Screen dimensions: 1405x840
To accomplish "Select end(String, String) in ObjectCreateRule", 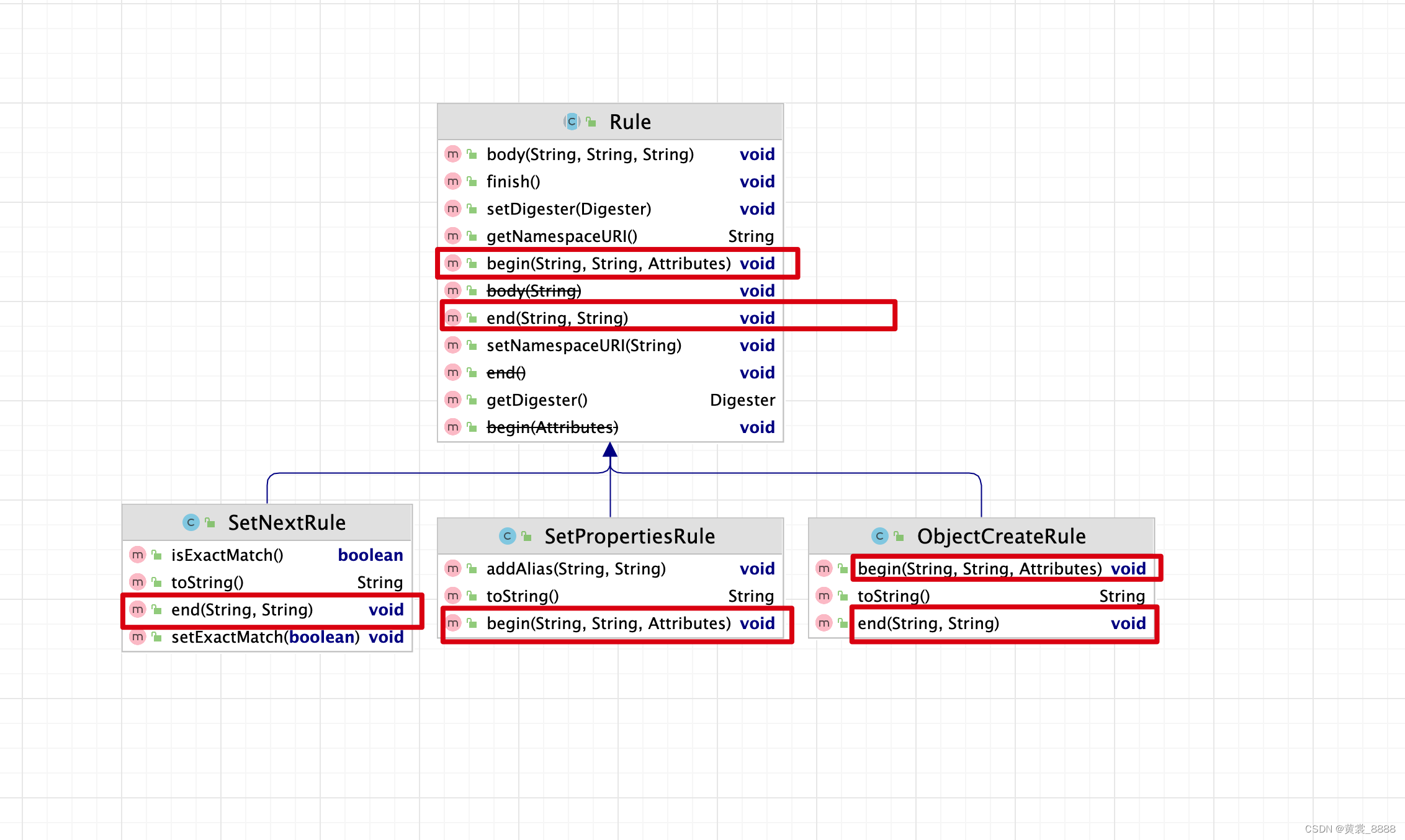I will tap(982, 623).
